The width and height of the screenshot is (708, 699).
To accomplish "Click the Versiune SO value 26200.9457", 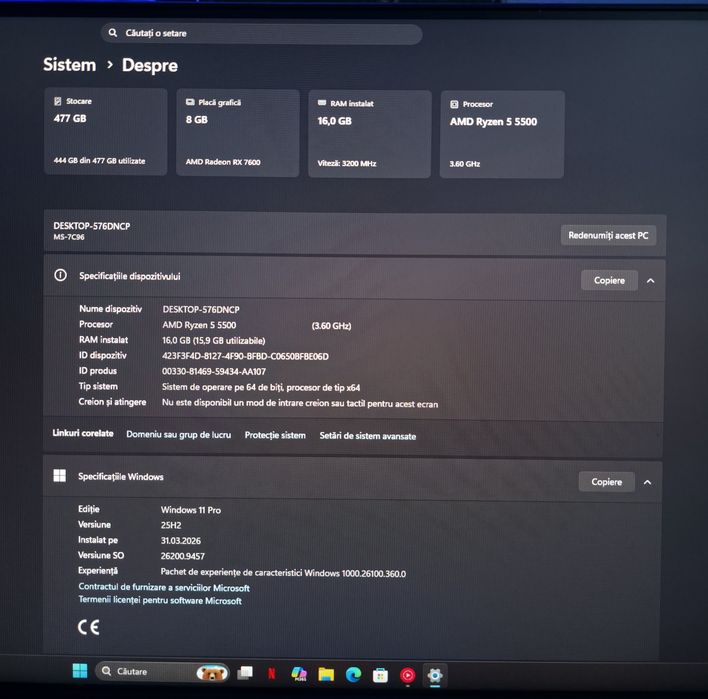I will (182, 556).
